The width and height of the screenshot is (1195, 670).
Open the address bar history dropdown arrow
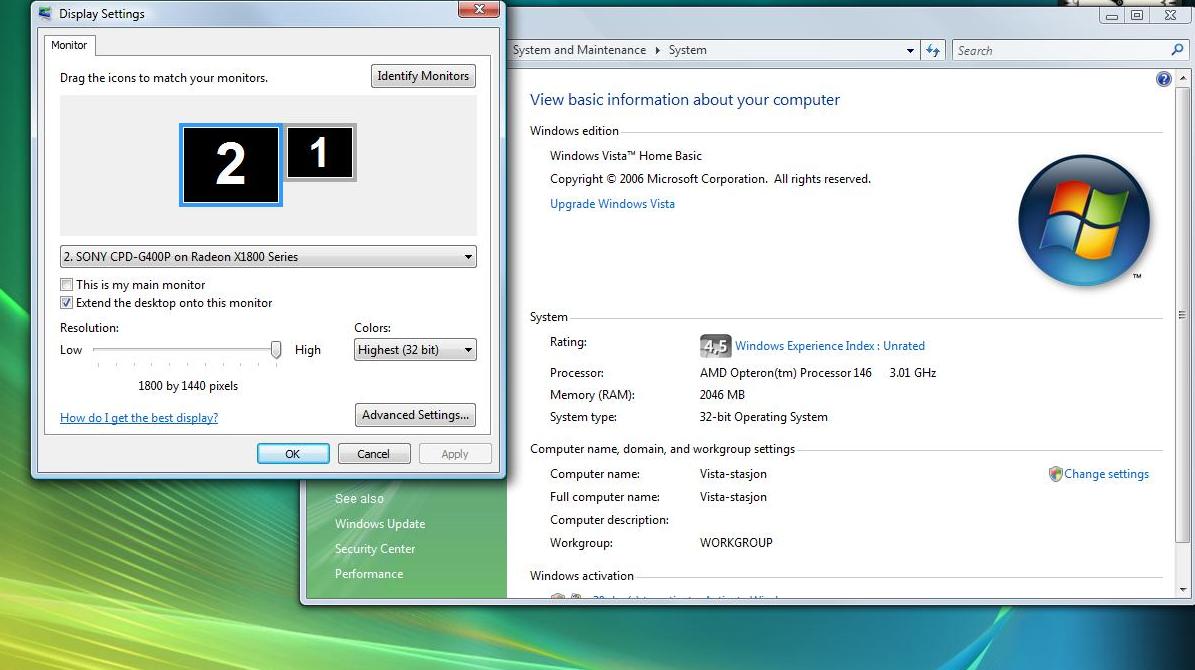[910, 50]
